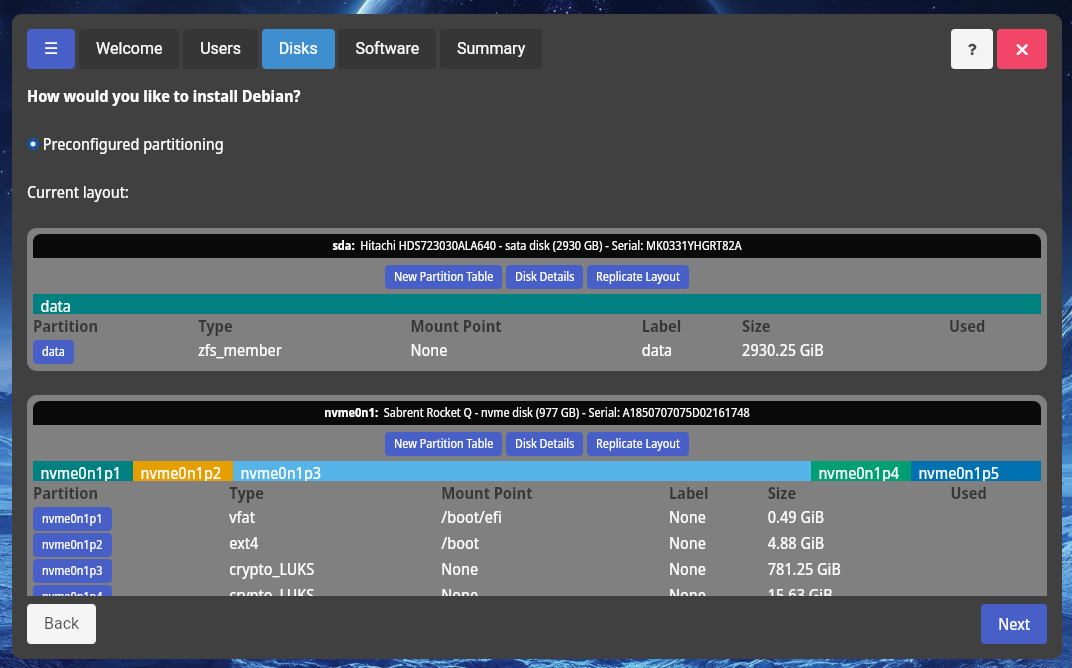Click New Partition Table for nvme0n1
1072x668 pixels.
pos(443,444)
